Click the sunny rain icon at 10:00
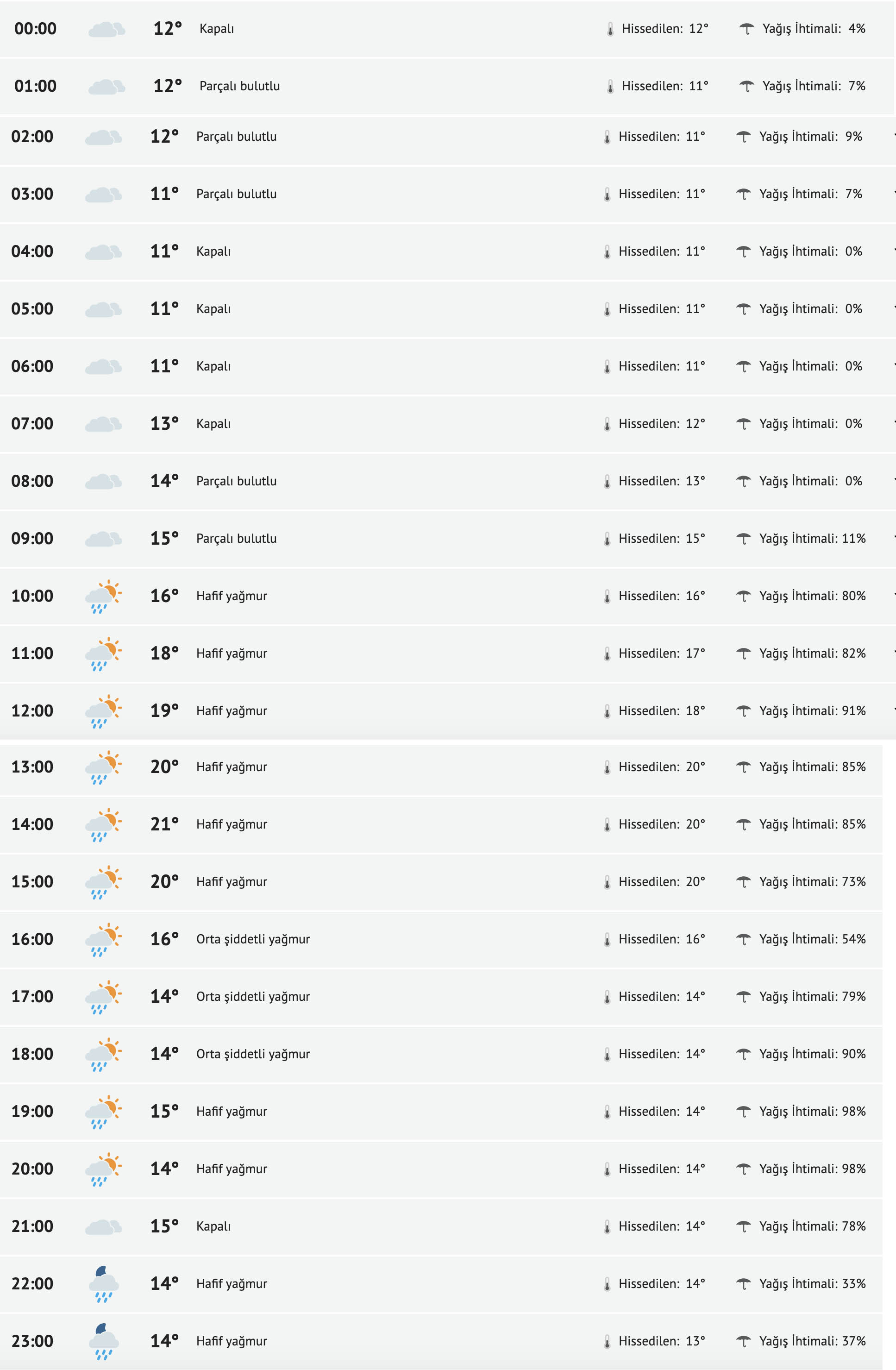Viewport: 896px width, 1370px height. pyautogui.click(x=103, y=597)
